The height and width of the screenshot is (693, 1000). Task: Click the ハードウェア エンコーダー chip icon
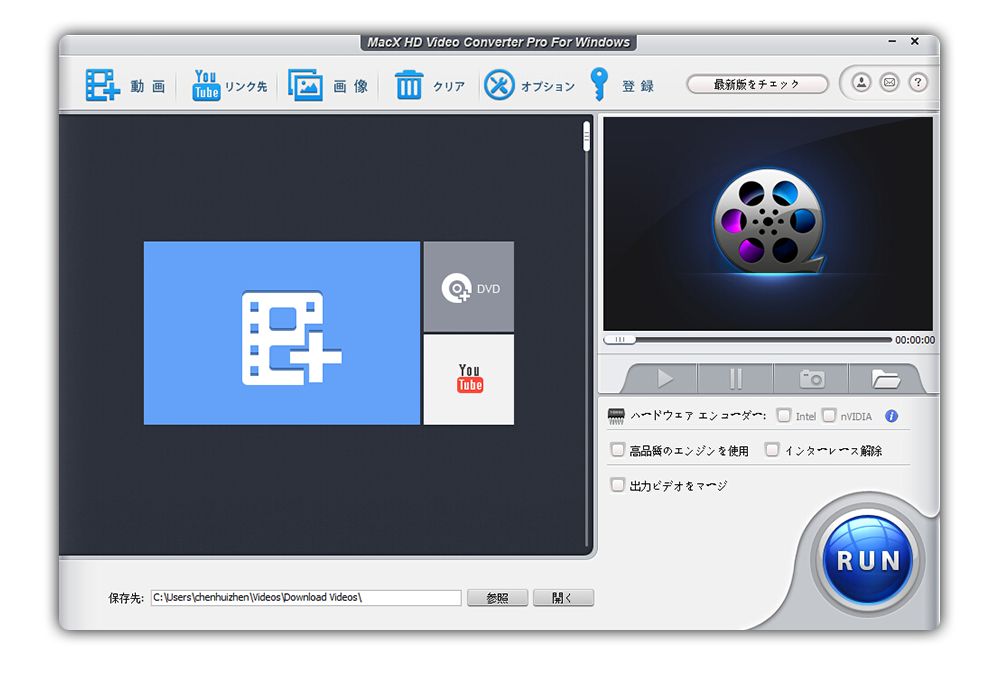(616, 416)
